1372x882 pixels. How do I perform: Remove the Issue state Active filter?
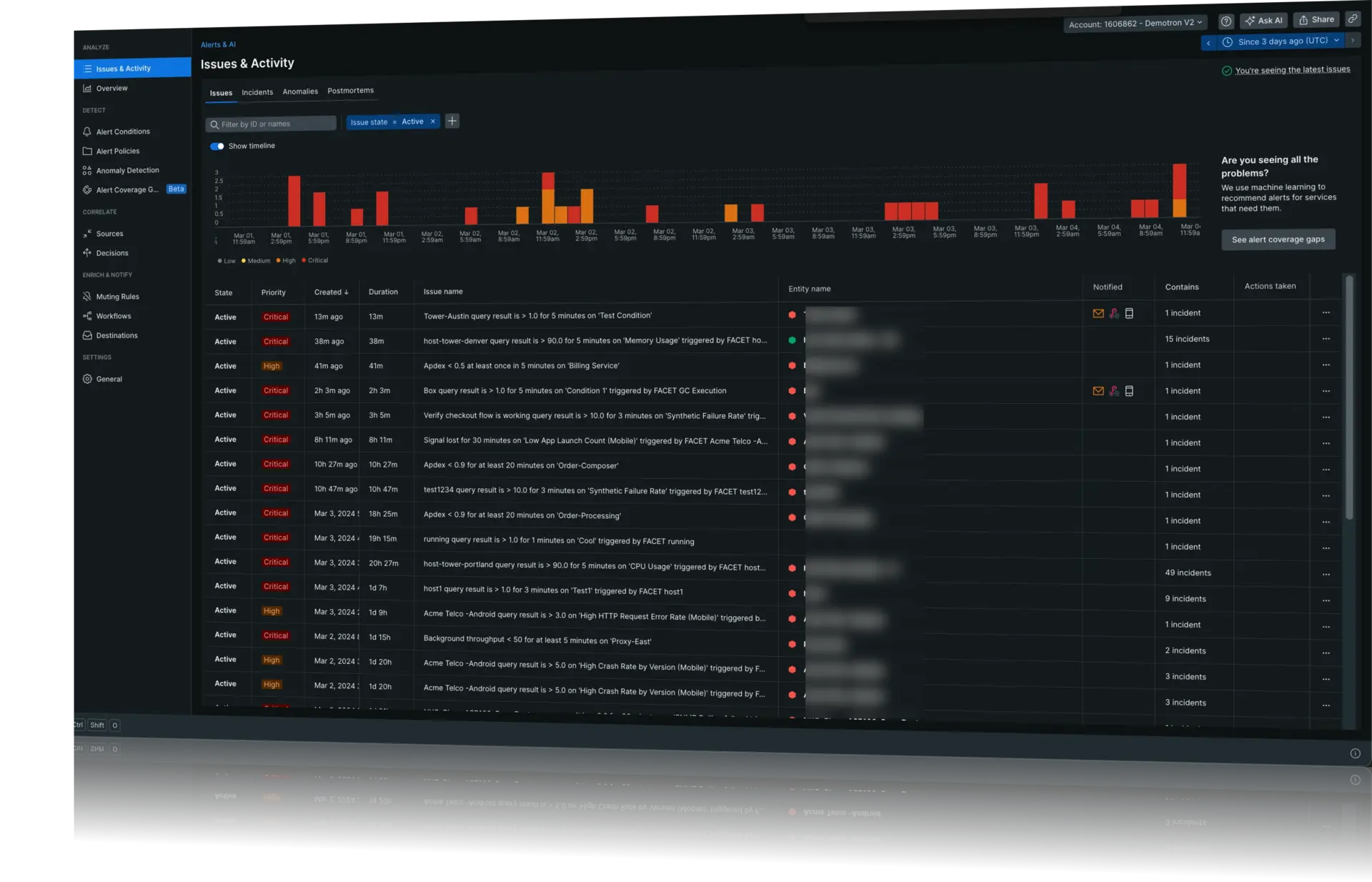tap(432, 122)
